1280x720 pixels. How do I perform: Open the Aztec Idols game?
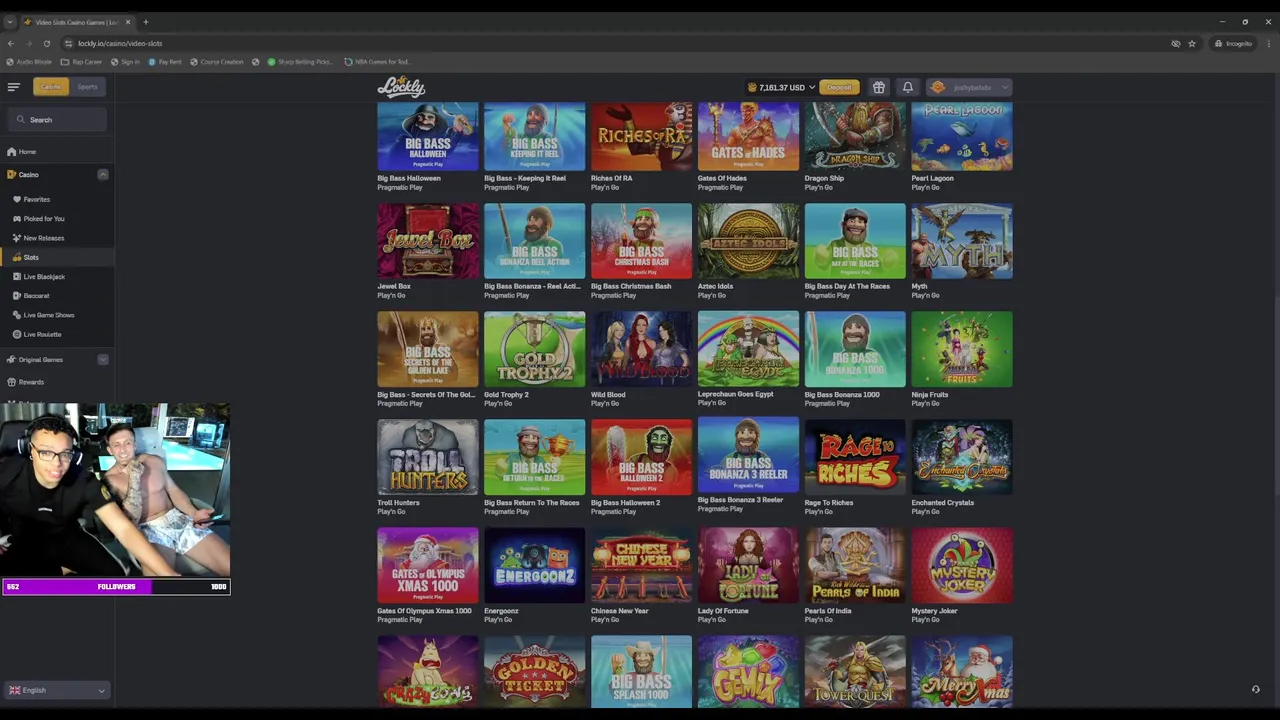[x=748, y=241]
